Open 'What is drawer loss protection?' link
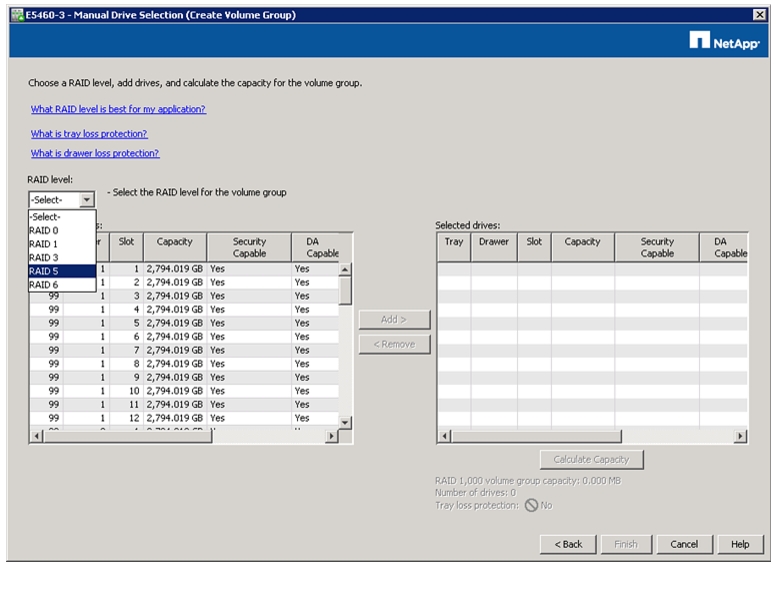Image resolution: width=776 pixels, height=594 pixels. (x=95, y=153)
